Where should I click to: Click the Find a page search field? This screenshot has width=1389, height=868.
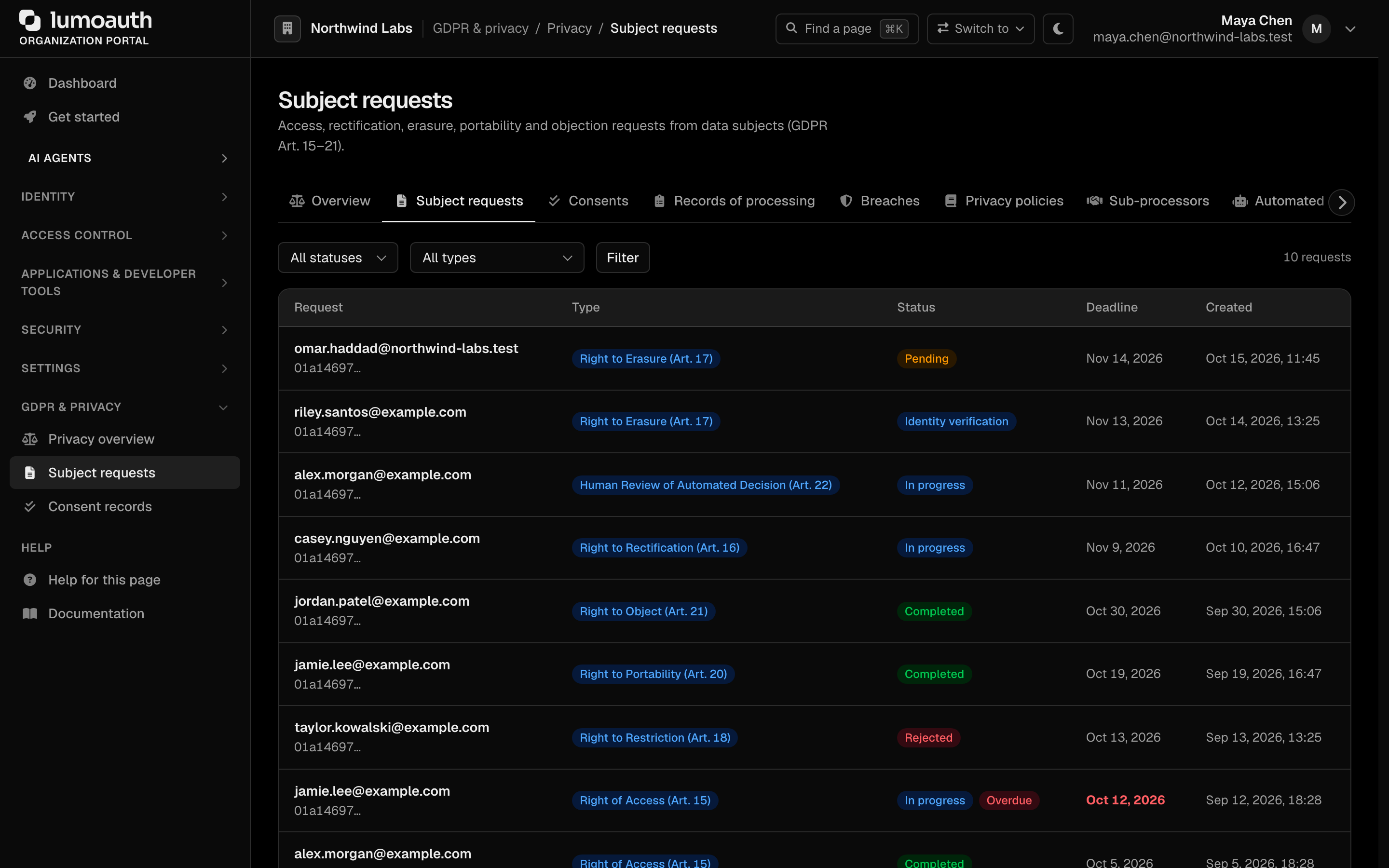[846, 29]
